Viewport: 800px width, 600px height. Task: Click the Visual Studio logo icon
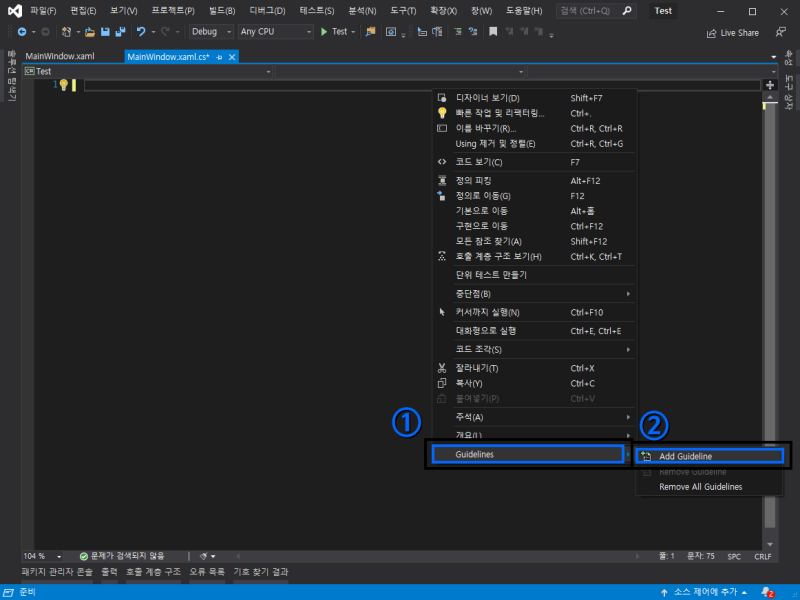point(14,11)
